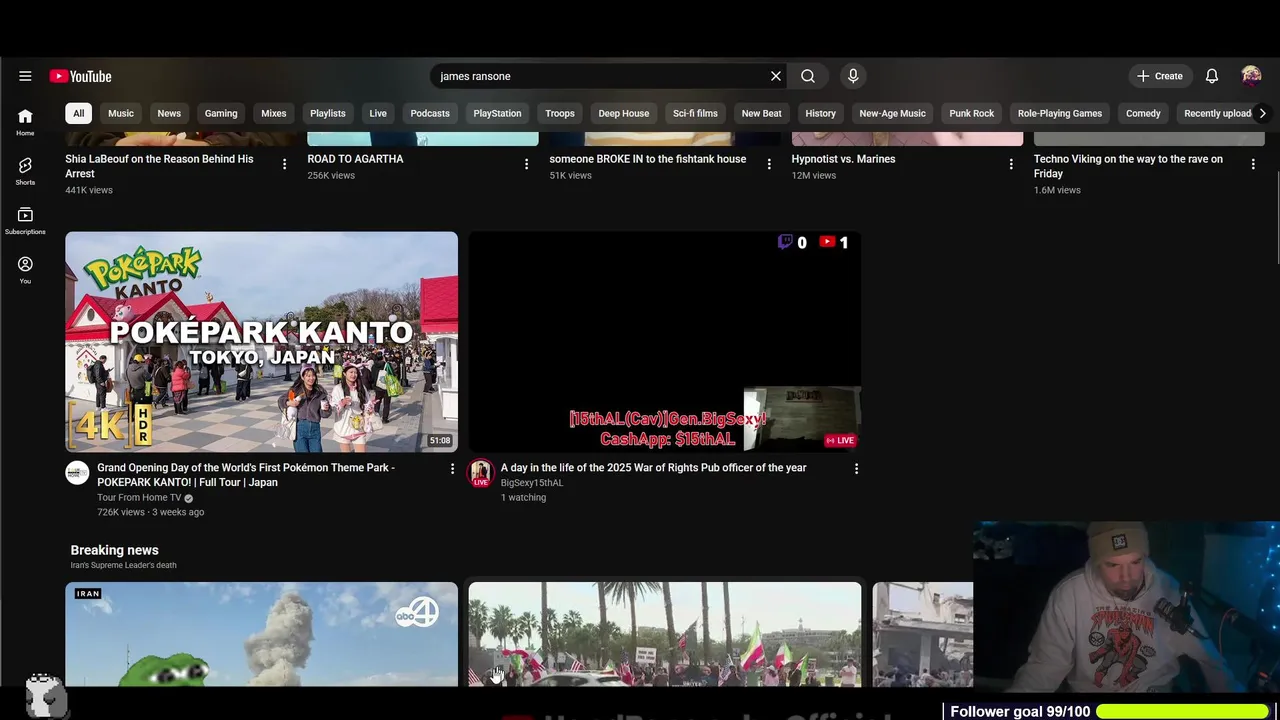Select the Recently uploaded filter chip
Screen dimensions: 1280x720
tap(1217, 113)
